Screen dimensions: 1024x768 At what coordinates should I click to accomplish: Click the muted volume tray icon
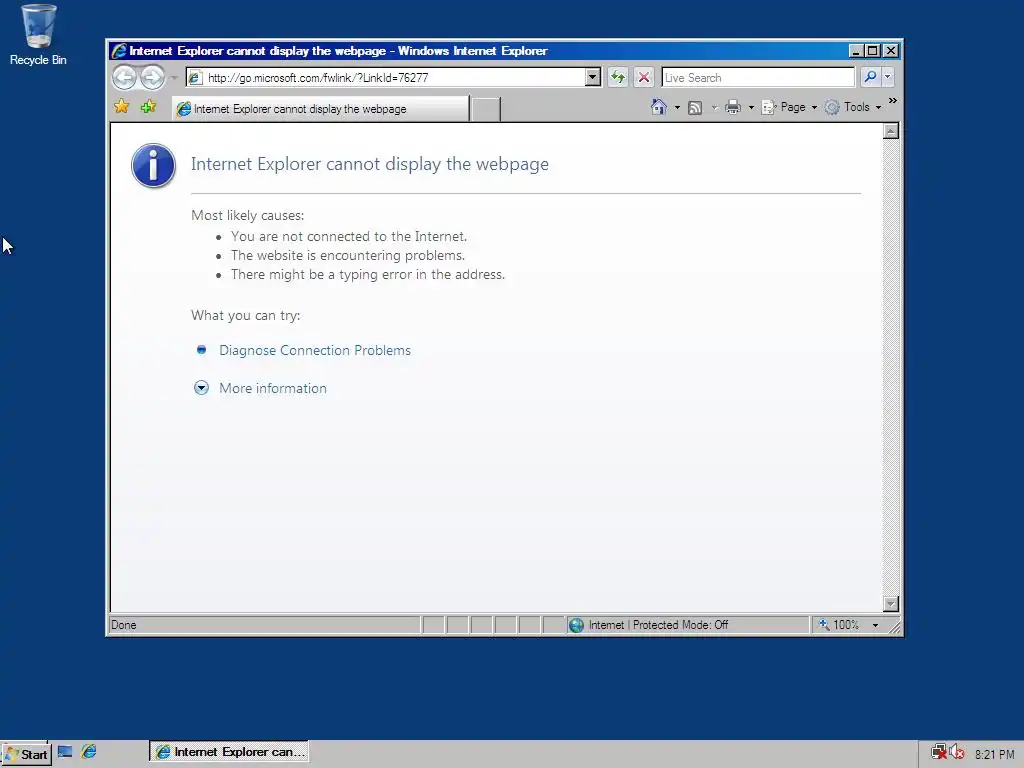click(957, 752)
